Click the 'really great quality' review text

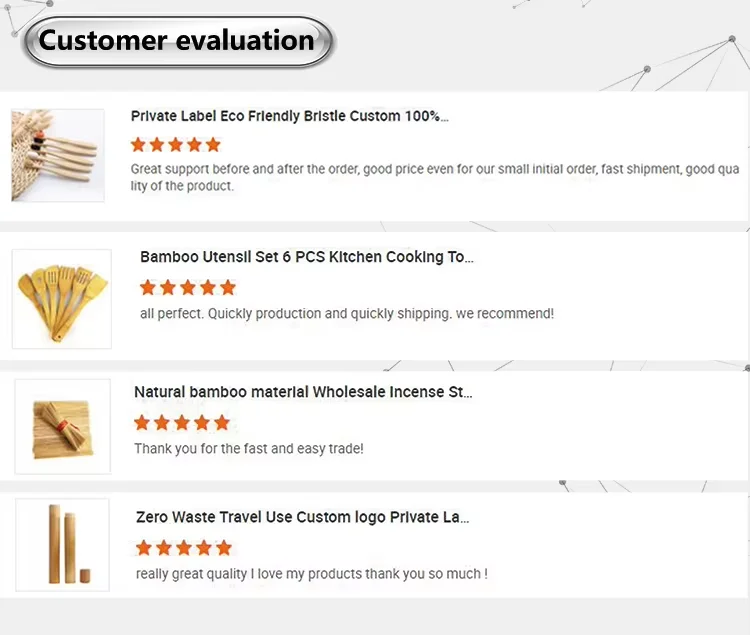point(311,574)
